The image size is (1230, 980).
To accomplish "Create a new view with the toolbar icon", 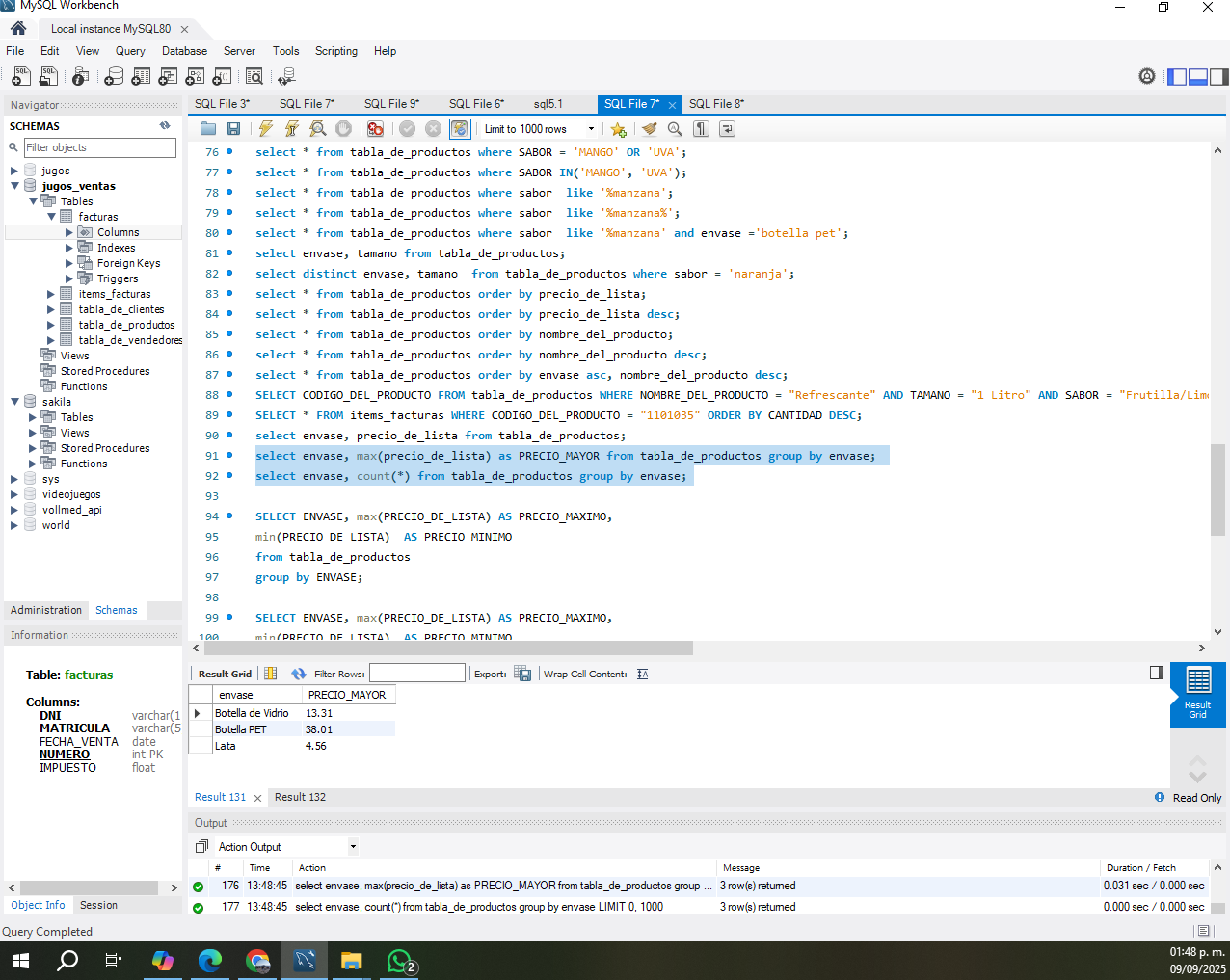I will 168,76.
